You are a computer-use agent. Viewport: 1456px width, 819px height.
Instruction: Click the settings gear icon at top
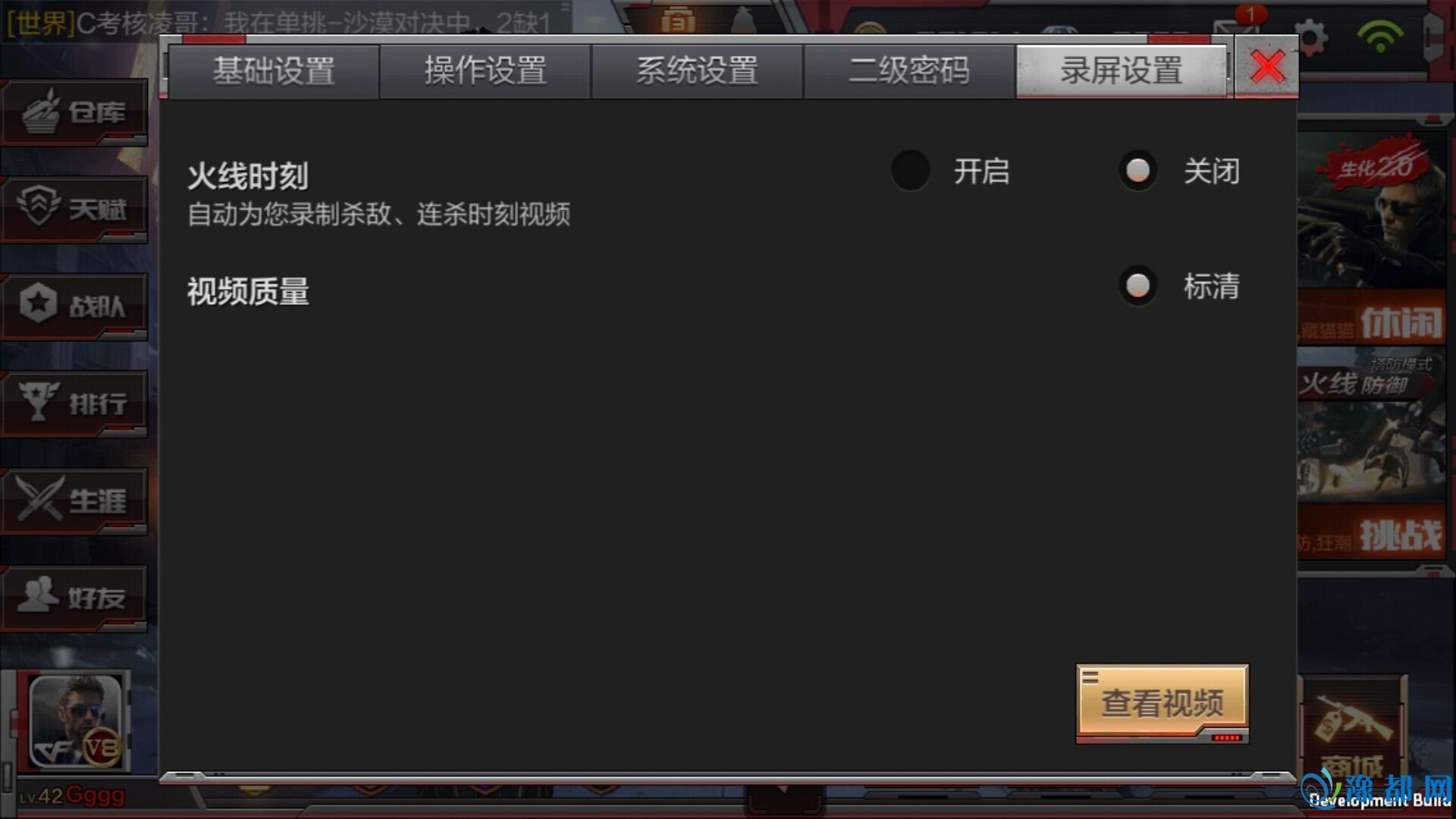[1311, 36]
